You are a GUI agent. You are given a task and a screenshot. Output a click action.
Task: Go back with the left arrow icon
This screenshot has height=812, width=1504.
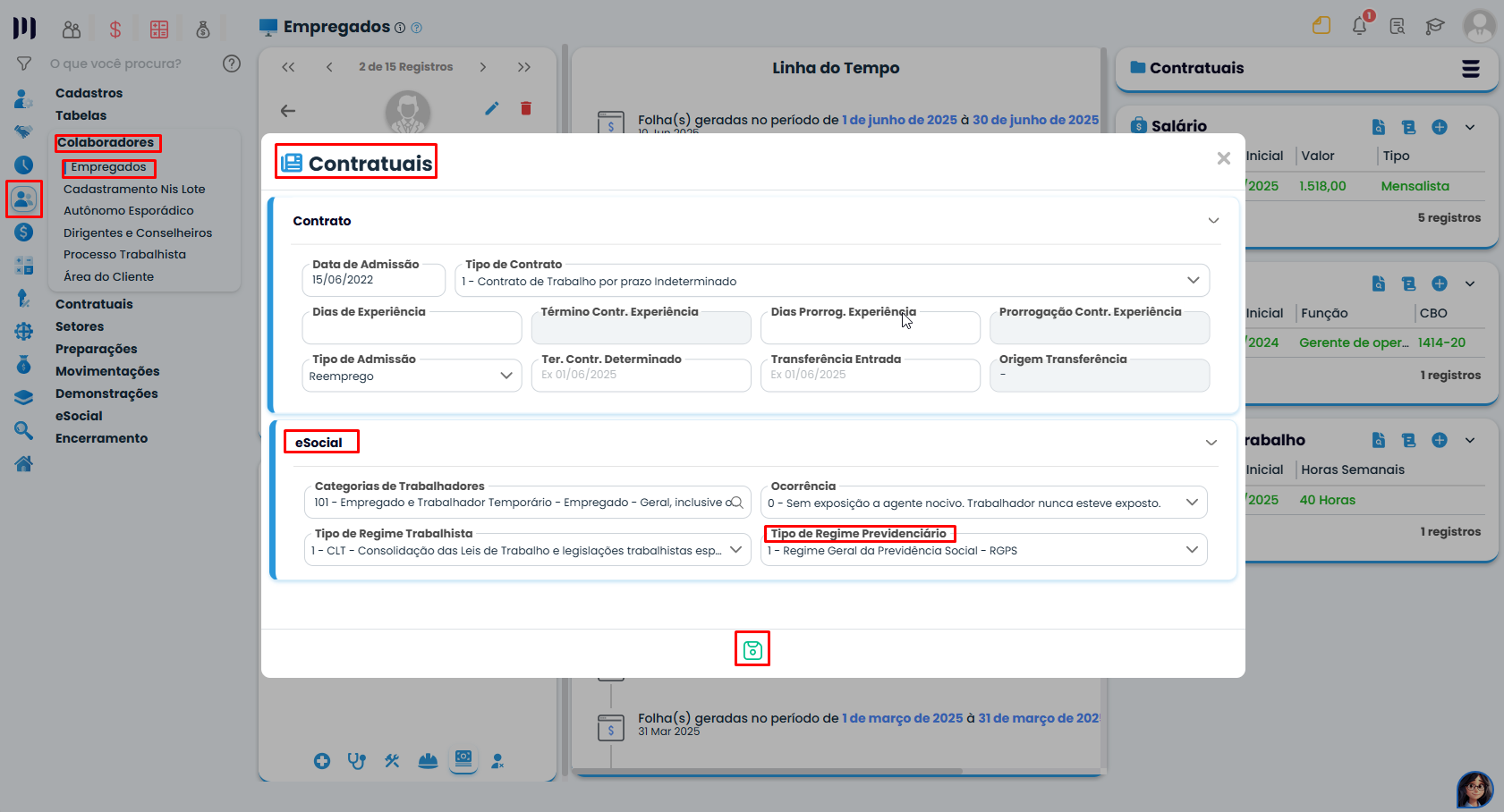click(x=288, y=111)
